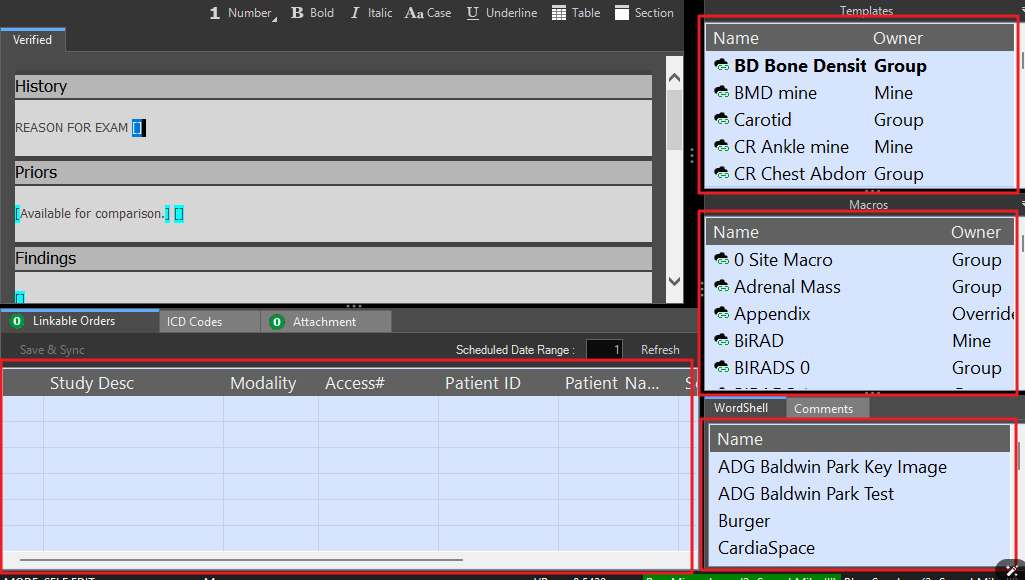Click the Save & Sync button
Screen dimensions: 1025x580
coord(52,350)
